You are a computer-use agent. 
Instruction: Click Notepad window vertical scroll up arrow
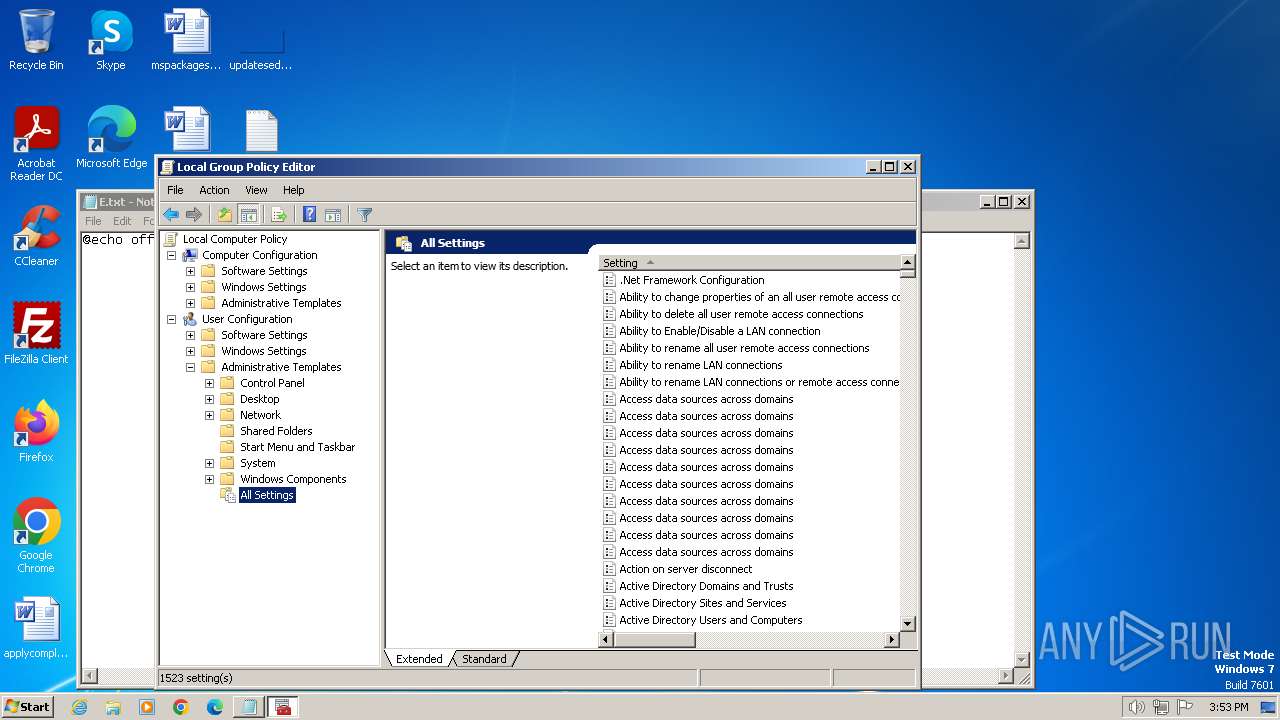coord(1021,241)
